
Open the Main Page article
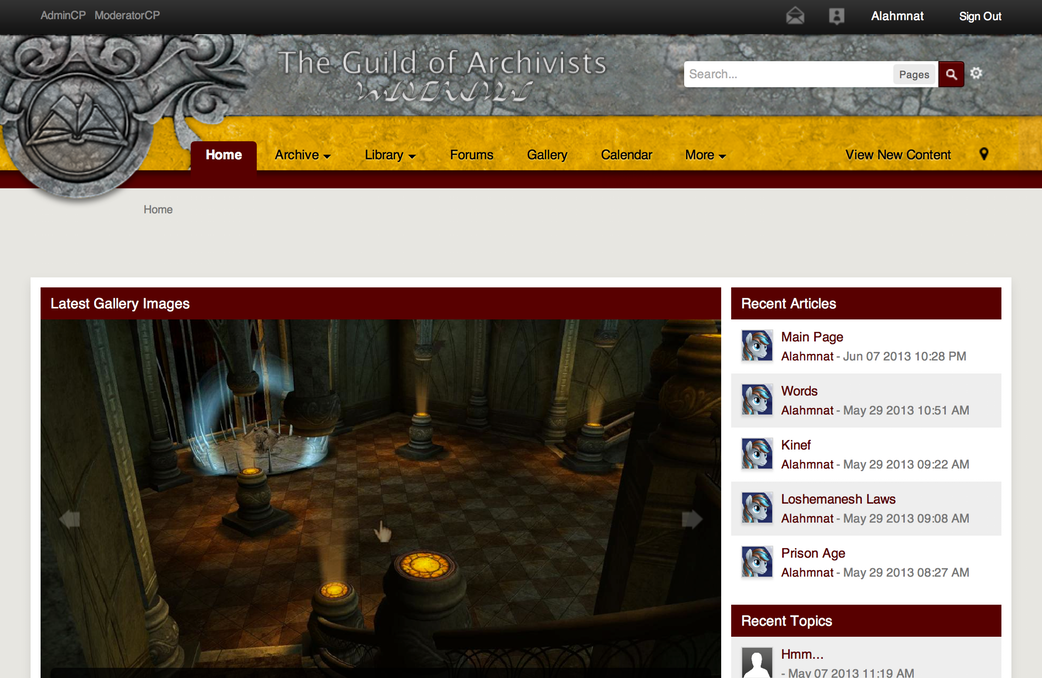pyautogui.click(x=811, y=337)
